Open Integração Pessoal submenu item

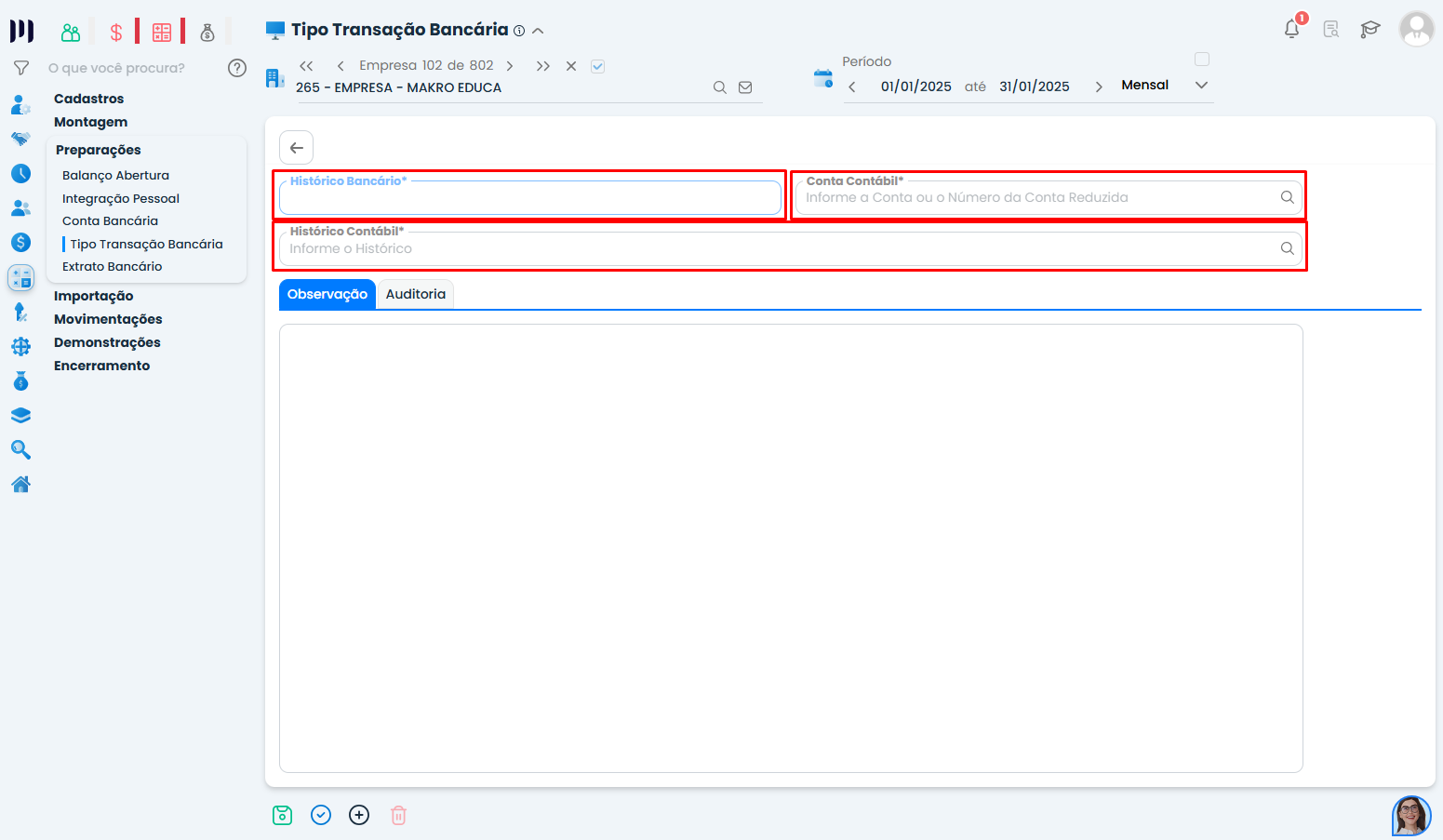pyautogui.click(x=121, y=198)
